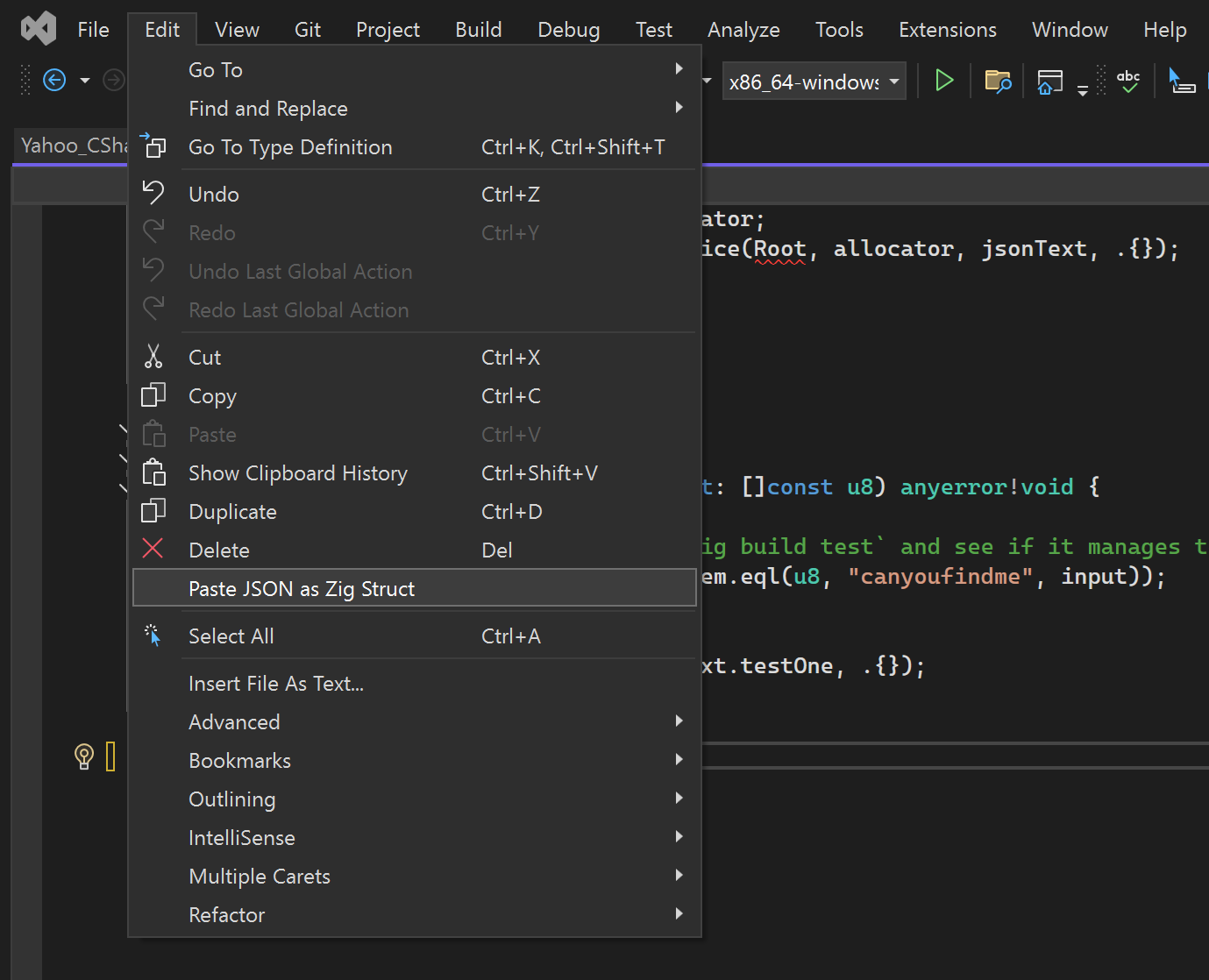This screenshot has width=1209, height=980.
Task: Click the lightbulb quick actions icon
Action: tap(84, 756)
